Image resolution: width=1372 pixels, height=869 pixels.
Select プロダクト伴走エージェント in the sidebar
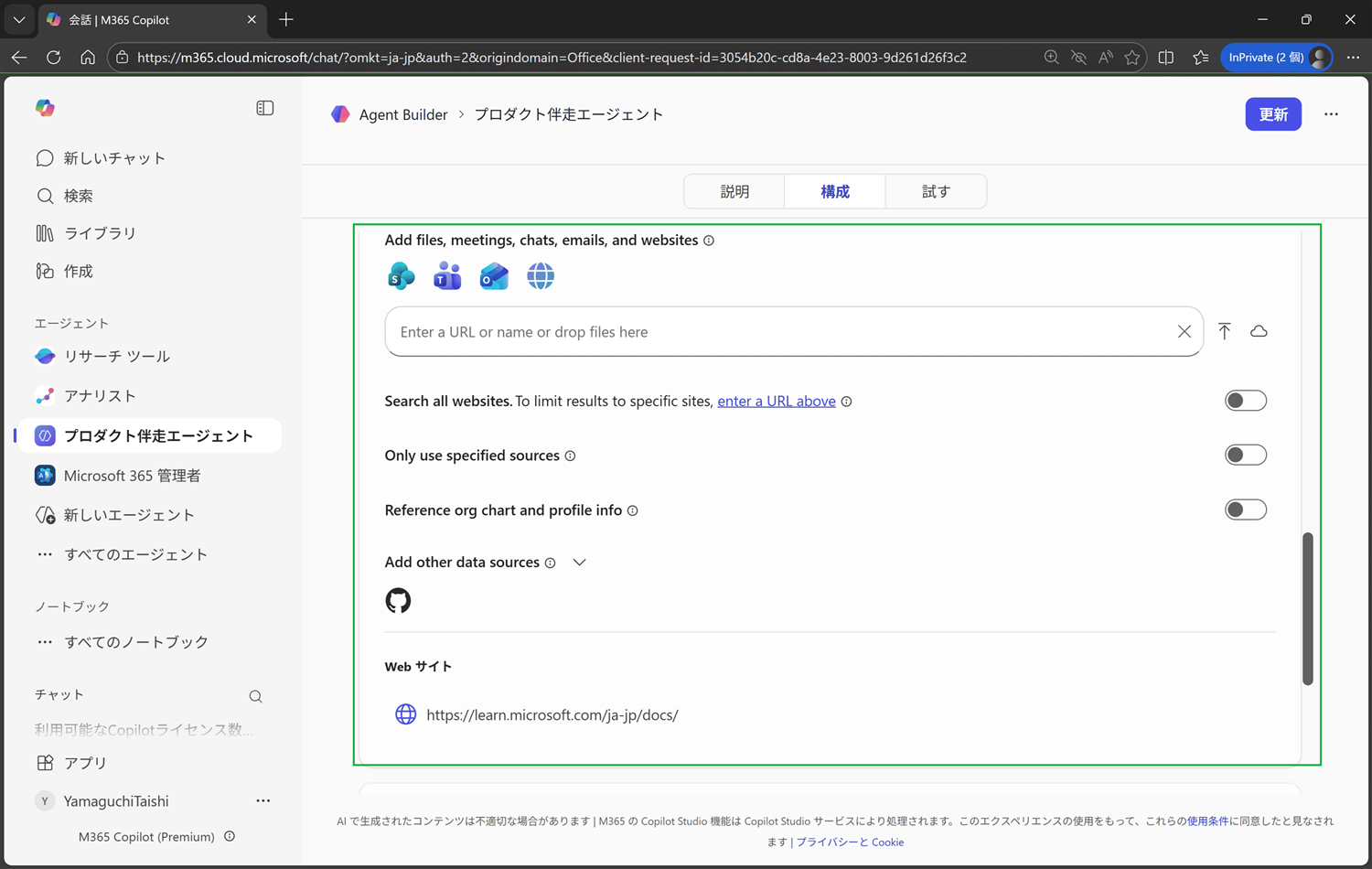point(148,435)
